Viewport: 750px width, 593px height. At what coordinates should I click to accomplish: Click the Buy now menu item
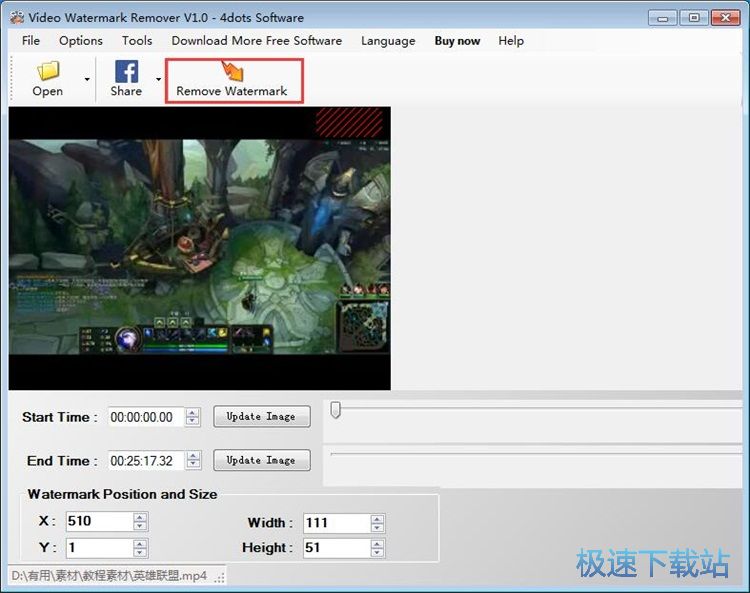click(x=457, y=41)
